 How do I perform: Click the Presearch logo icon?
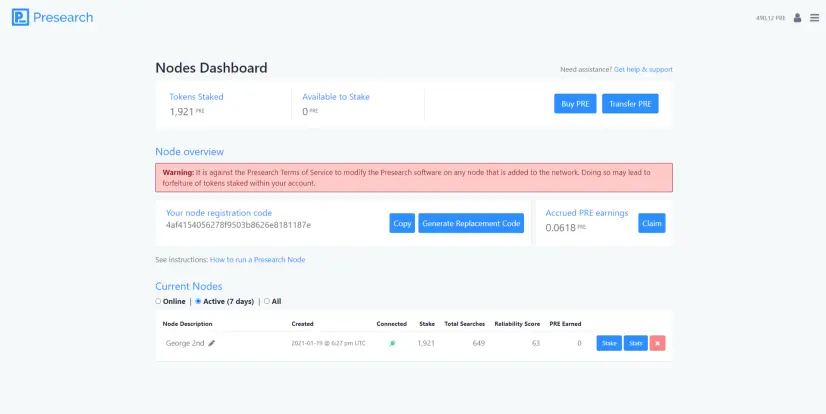pos(21,17)
